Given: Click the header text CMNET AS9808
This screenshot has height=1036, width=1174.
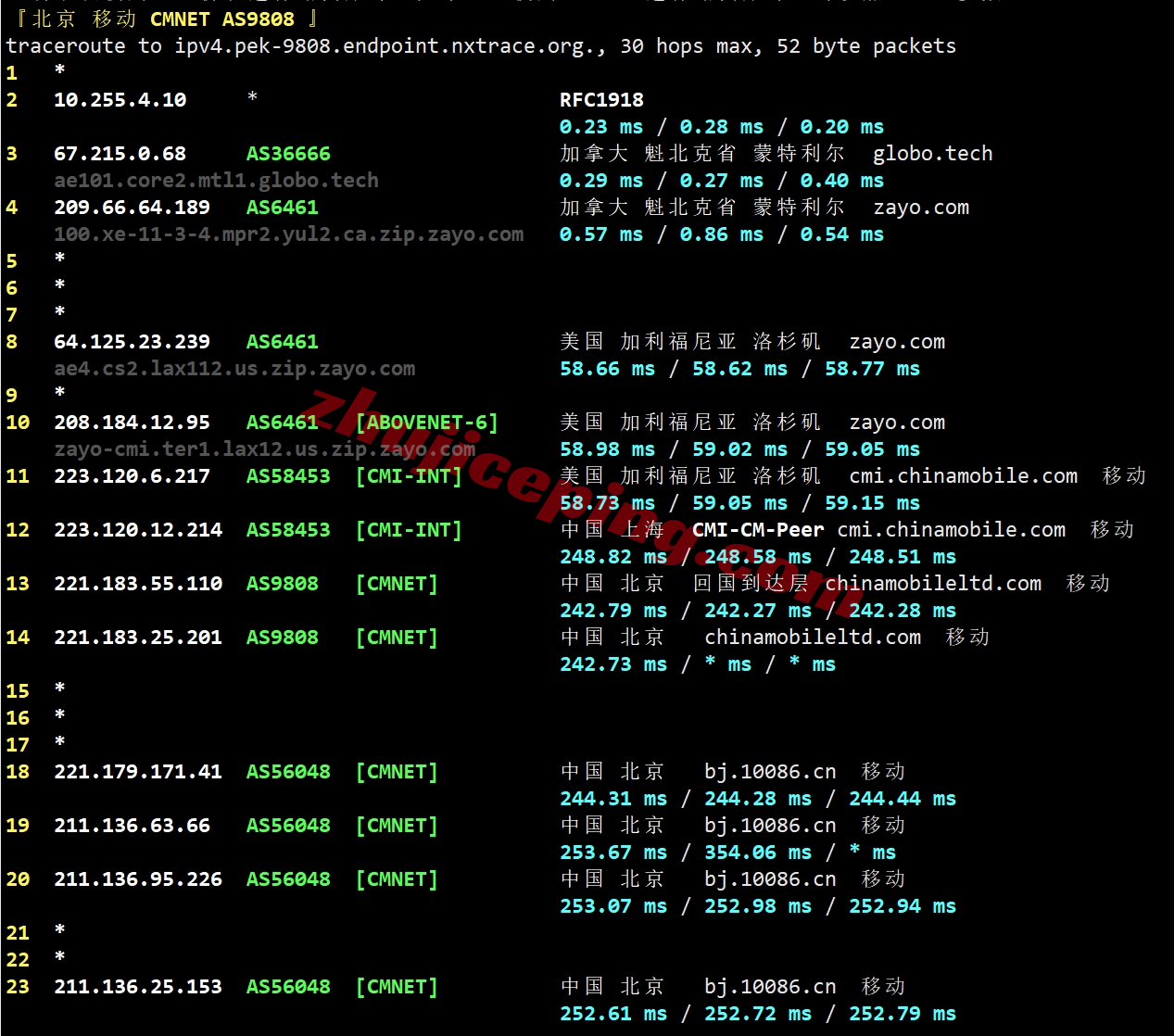Looking at the screenshot, I should point(222,19).
